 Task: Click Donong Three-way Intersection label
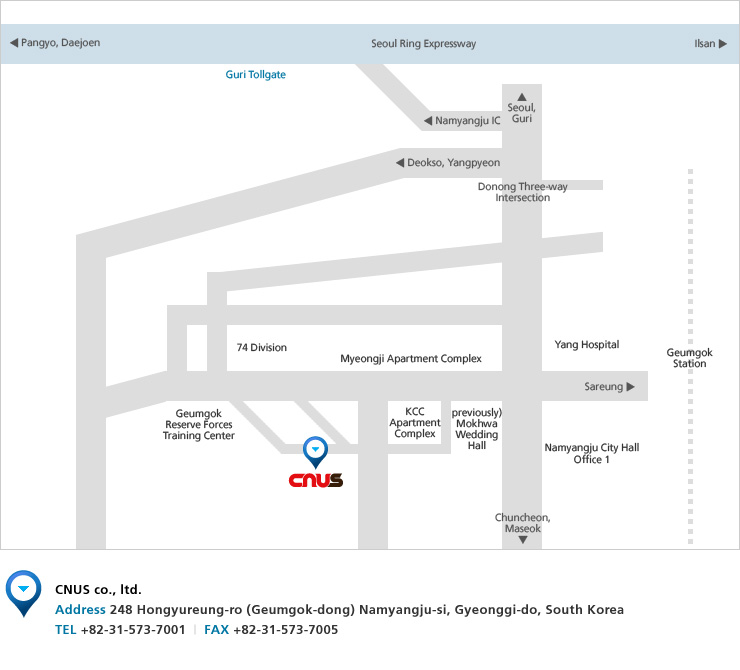[x=522, y=192]
